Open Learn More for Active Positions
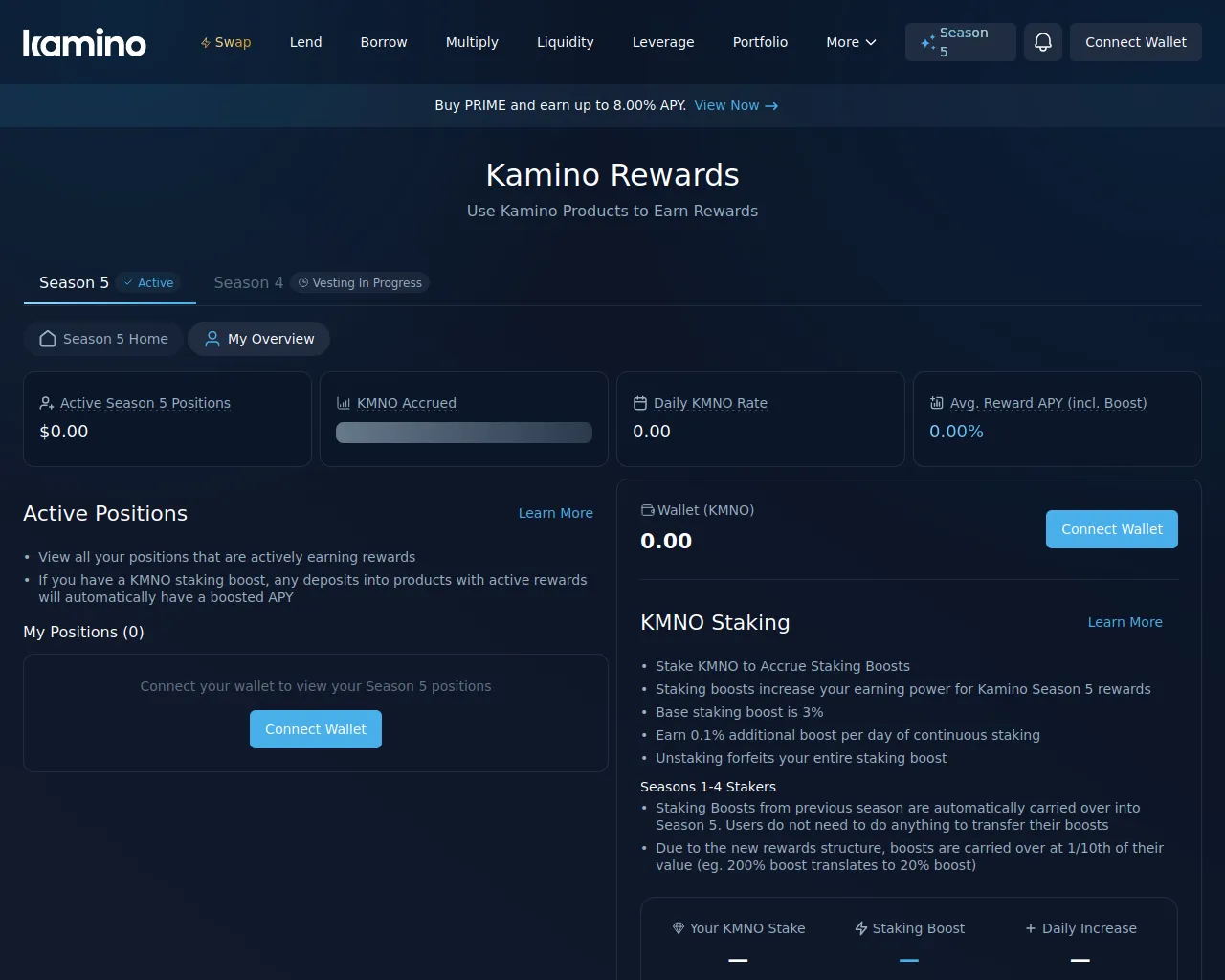Viewport: 1225px width, 980px height. click(x=556, y=513)
